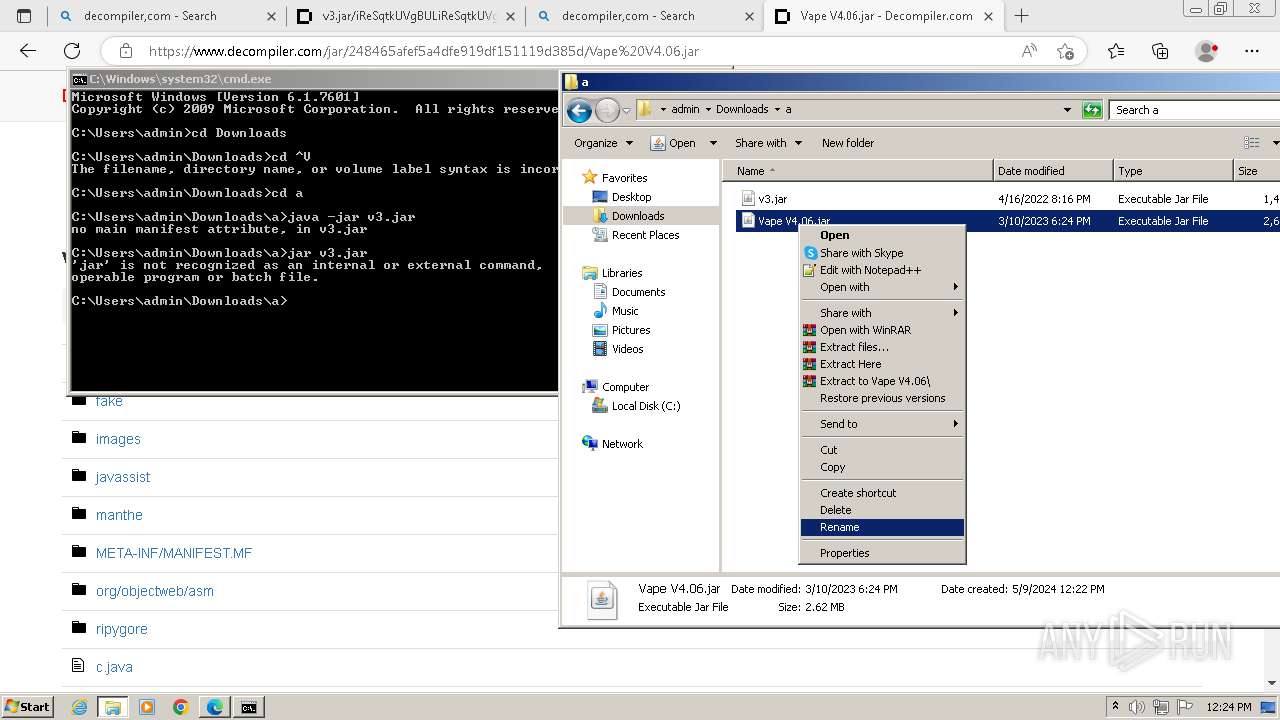The image size is (1280, 720).
Task: Choose Share with Skype
Action: pos(883,253)
